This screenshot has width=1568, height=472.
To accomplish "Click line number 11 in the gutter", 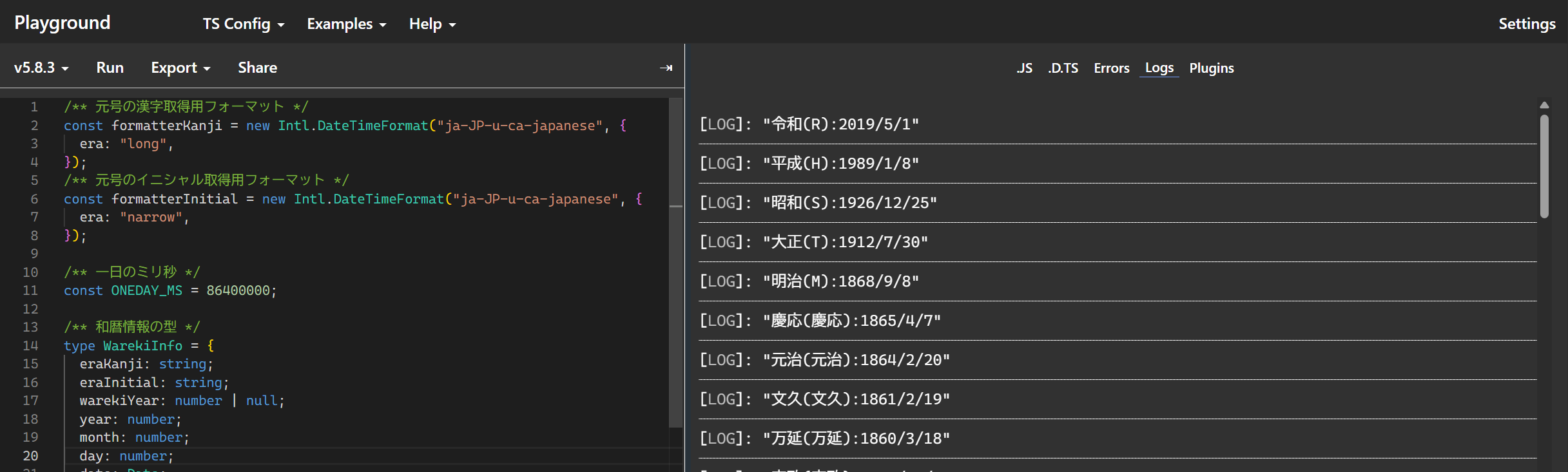I will (x=30, y=290).
